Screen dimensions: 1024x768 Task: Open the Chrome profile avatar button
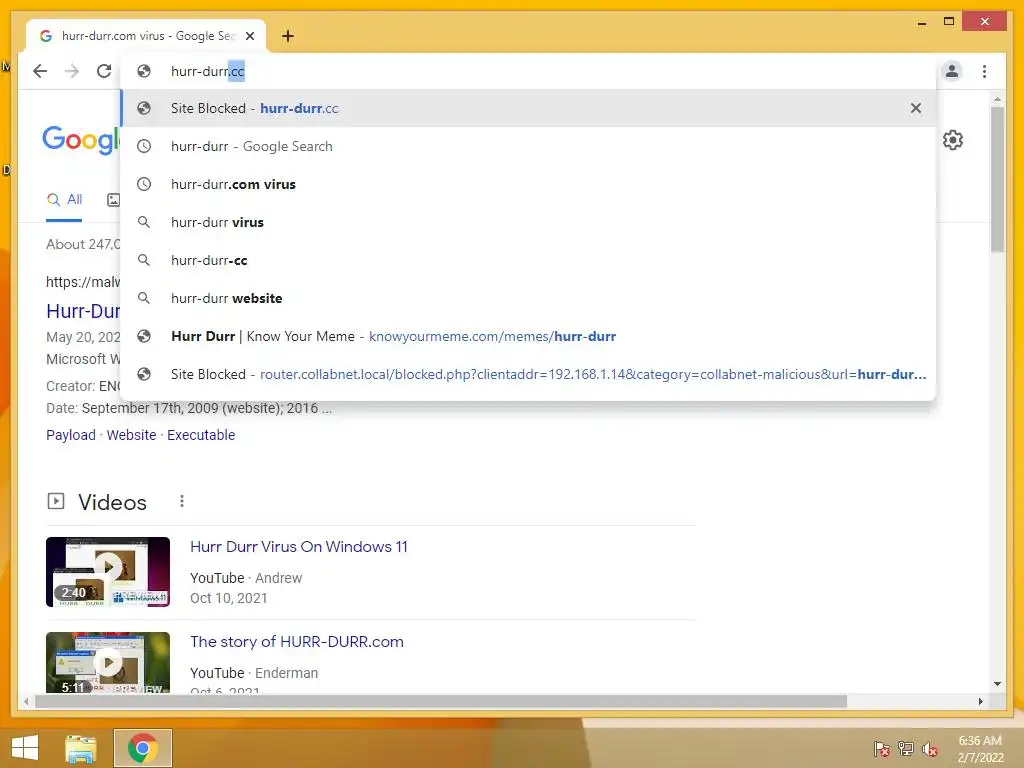952,71
